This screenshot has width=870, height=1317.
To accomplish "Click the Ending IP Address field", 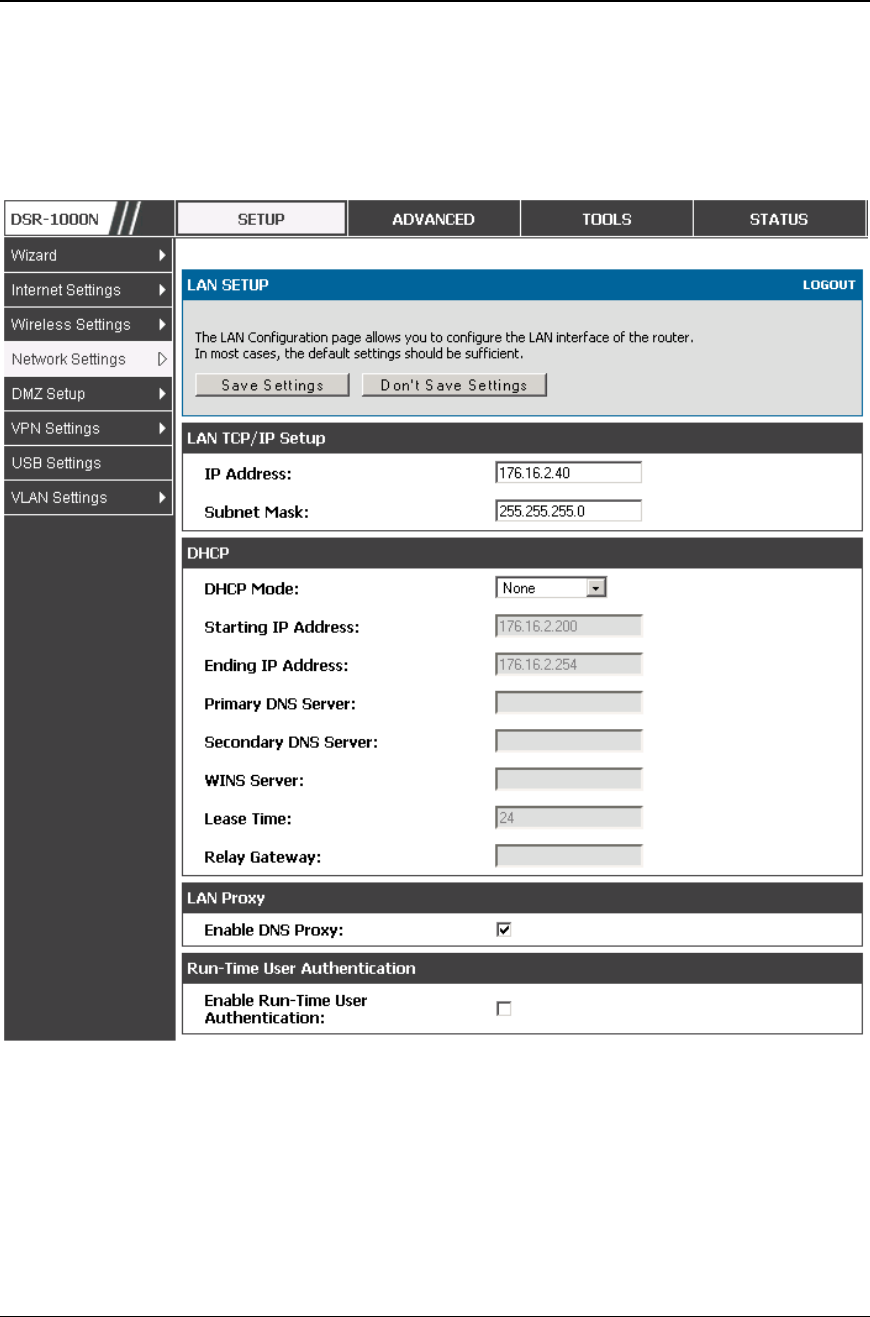I will [568, 665].
